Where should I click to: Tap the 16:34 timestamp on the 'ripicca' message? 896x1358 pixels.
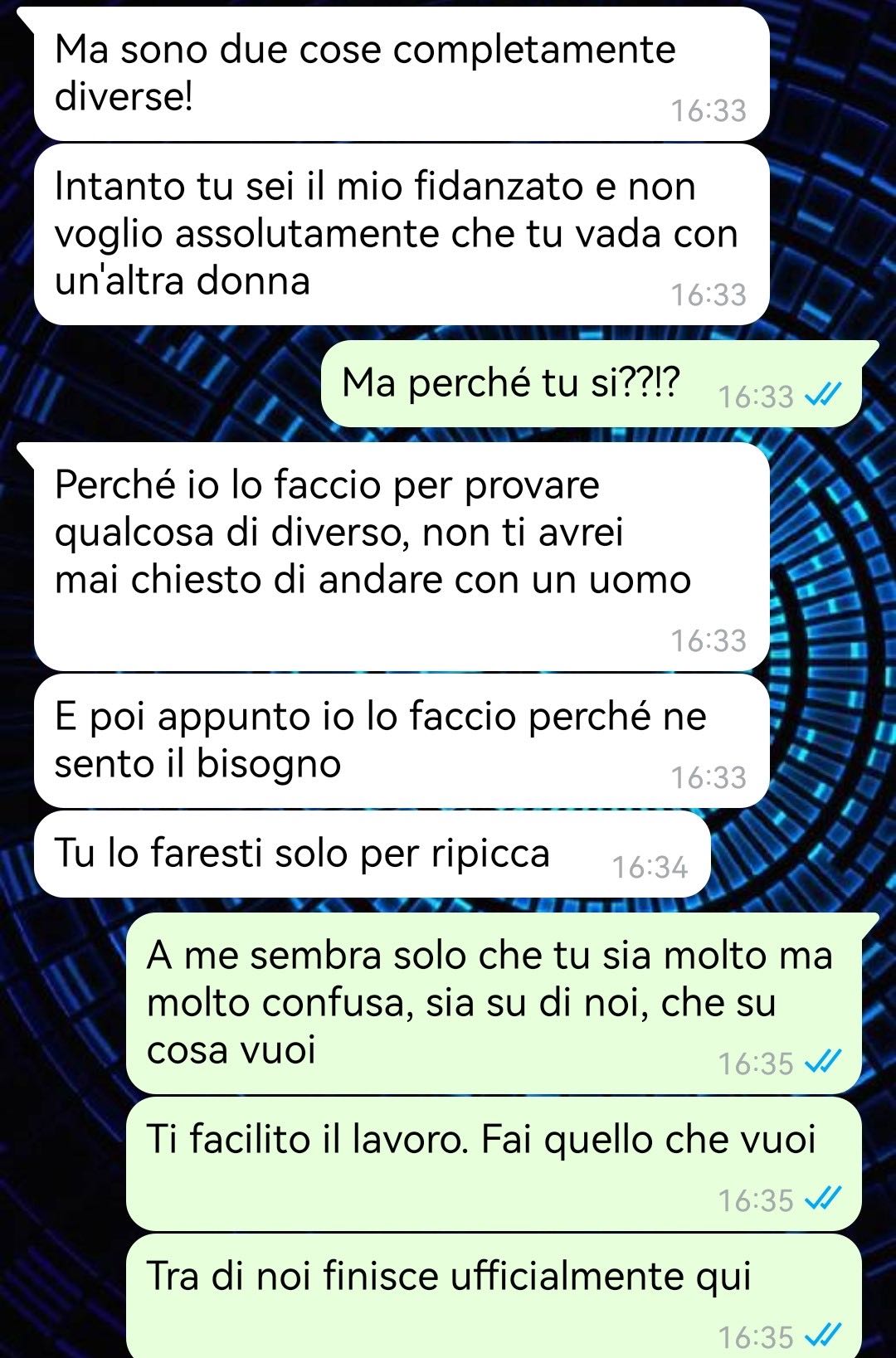click(650, 868)
